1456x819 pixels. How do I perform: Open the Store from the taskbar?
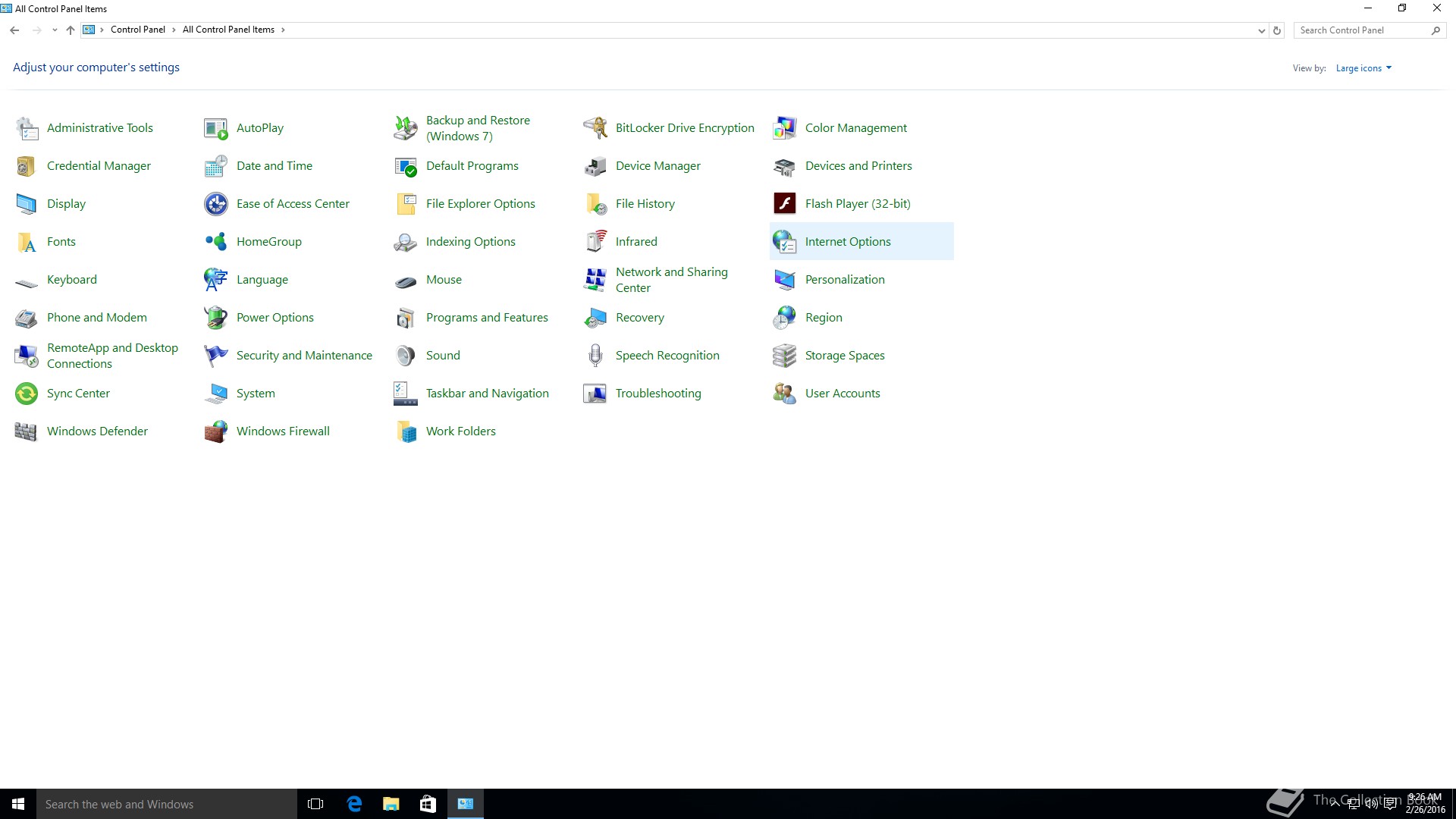(x=428, y=804)
